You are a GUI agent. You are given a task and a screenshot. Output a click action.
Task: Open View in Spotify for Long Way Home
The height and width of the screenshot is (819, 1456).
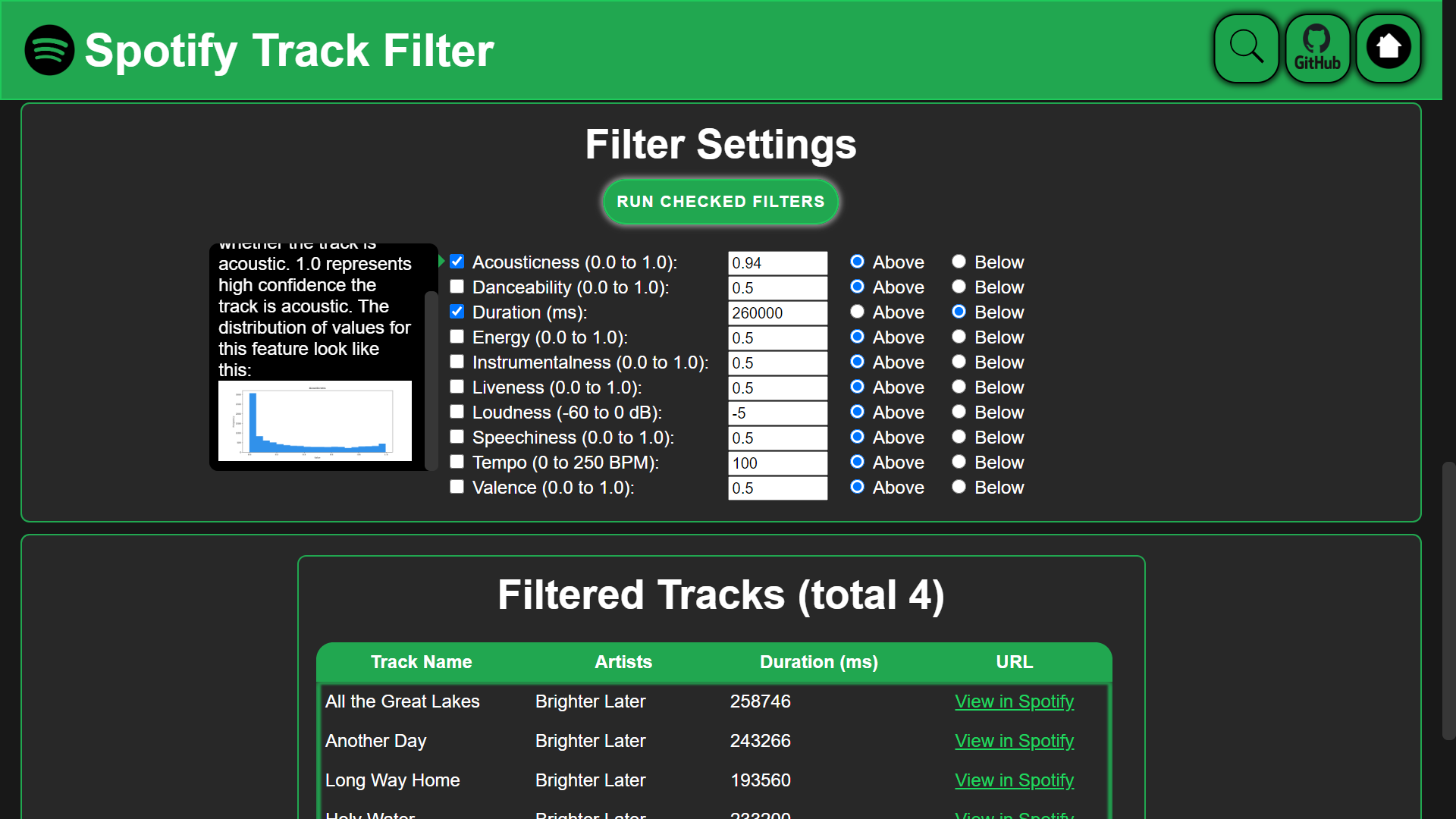(x=1014, y=780)
